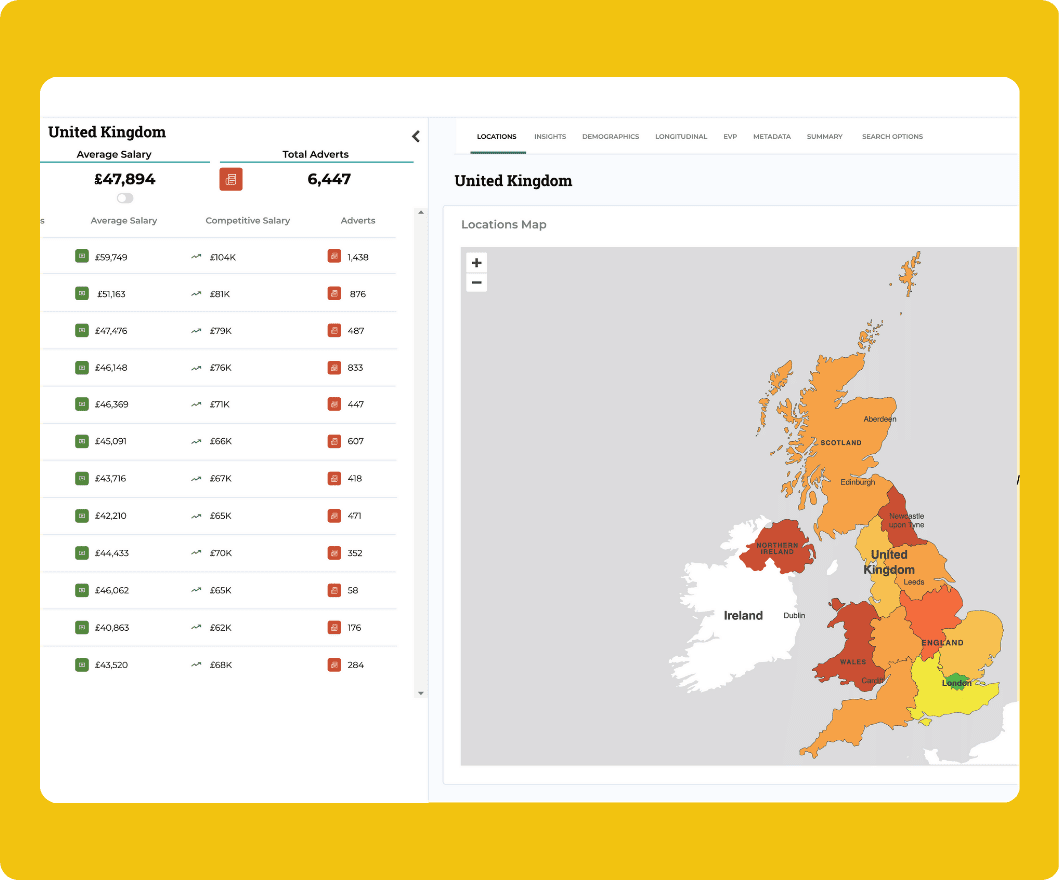
Task: Sort by the Competitive Salary column header
Action: [247, 220]
